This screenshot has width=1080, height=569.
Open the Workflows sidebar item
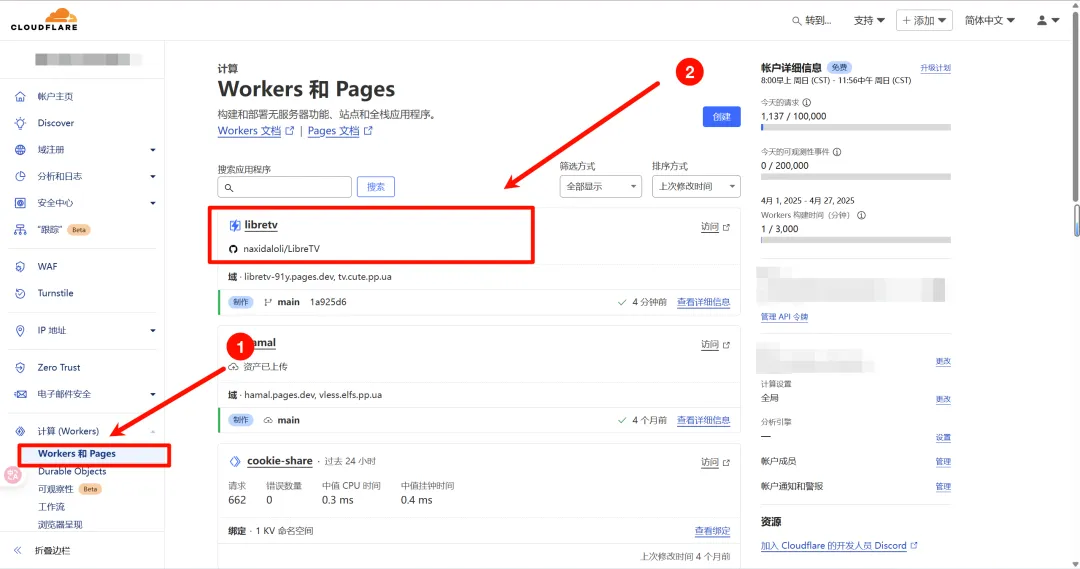(52, 507)
